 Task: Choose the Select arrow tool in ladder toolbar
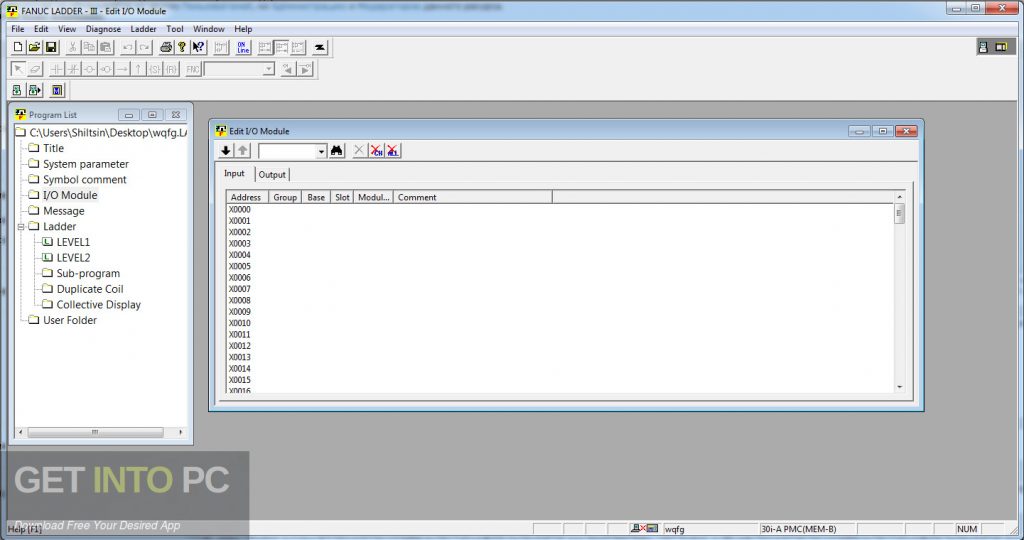(x=18, y=69)
